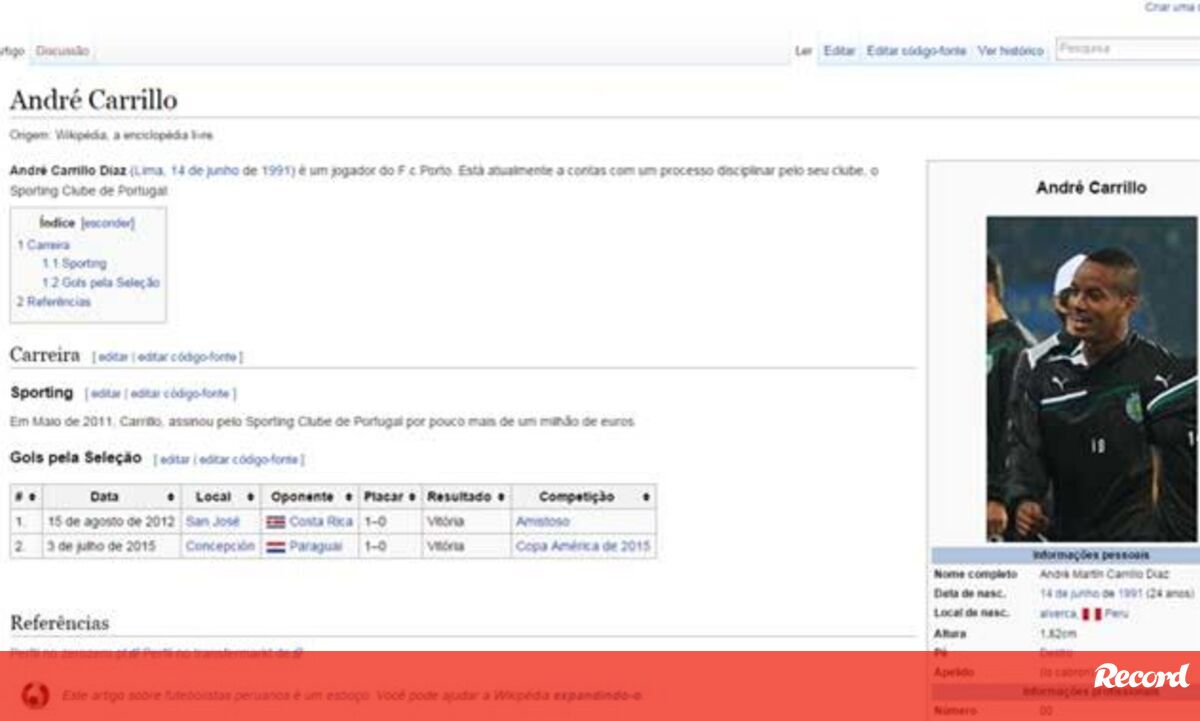Switch to the Editar tab
The height and width of the screenshot is (721, 1200).
pos(839,51)
